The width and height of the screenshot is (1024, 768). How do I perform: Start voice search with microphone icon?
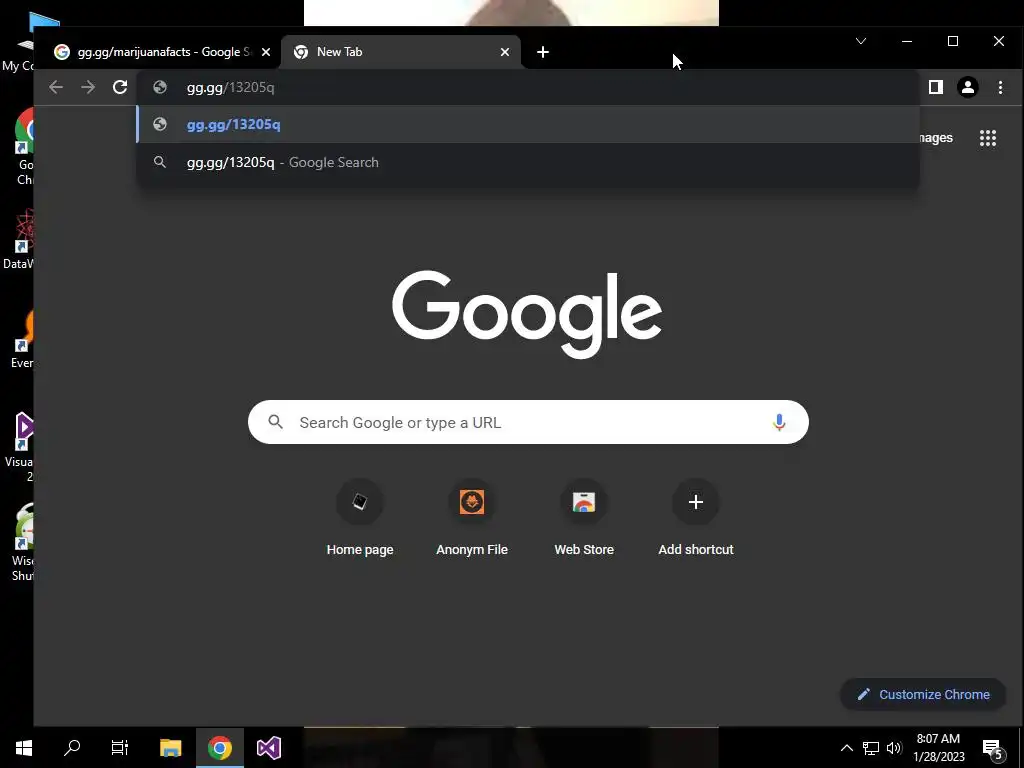coord(778,423)
